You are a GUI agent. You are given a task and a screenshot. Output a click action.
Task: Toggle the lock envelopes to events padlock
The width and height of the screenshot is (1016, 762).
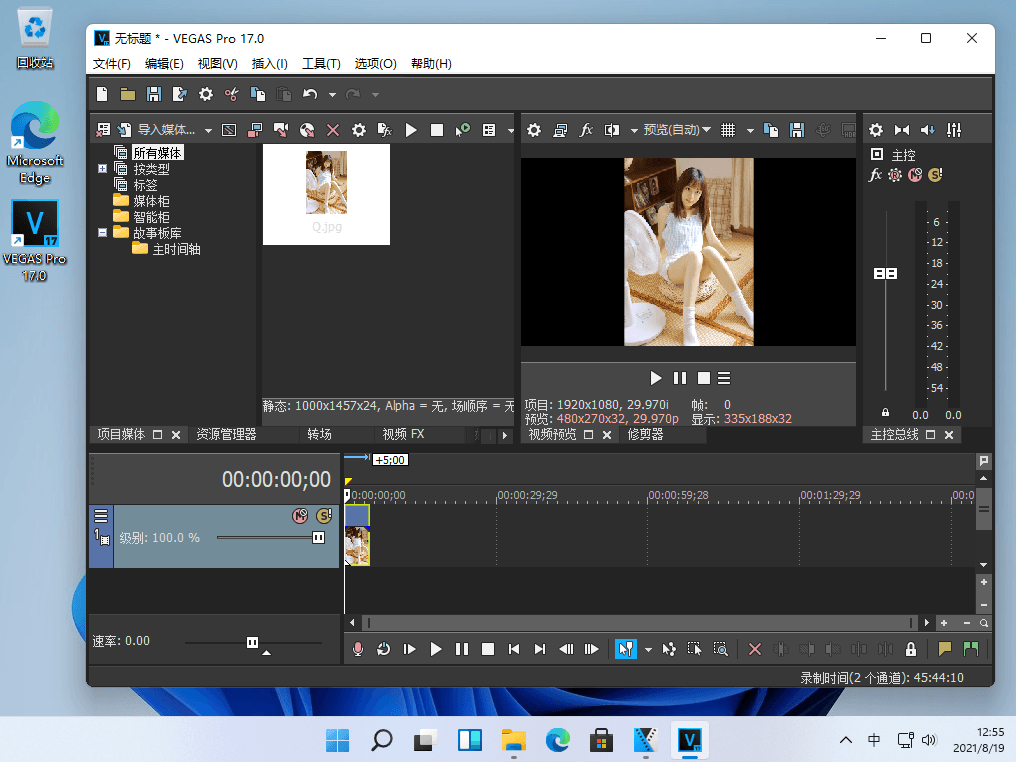coord(911,649)
